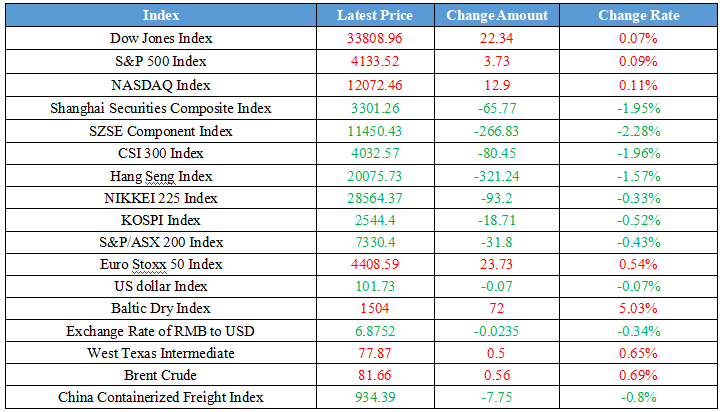723x412 pixels.
Task: Click Baltic Dry Index change rate 5.03%
Action: 638,309
